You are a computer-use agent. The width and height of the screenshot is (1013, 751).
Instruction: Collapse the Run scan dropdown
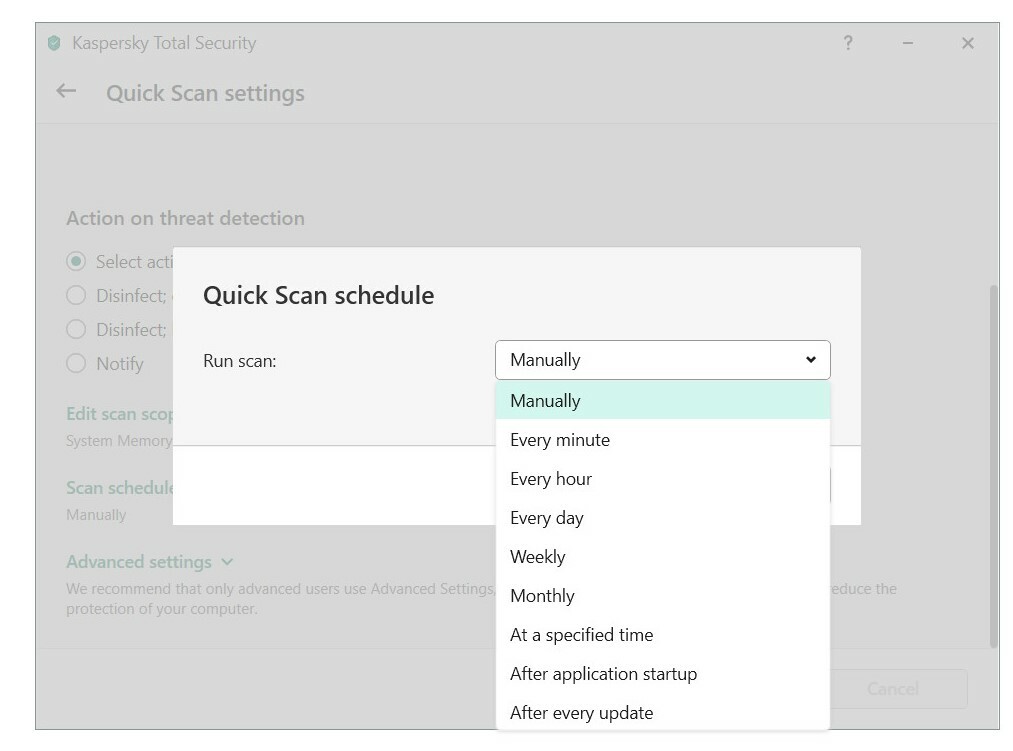[x=662, y=360]
